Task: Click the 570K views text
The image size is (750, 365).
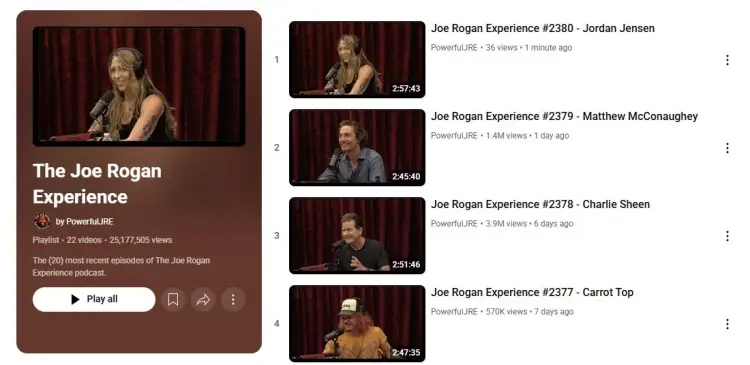Action: tap(507, 311)
